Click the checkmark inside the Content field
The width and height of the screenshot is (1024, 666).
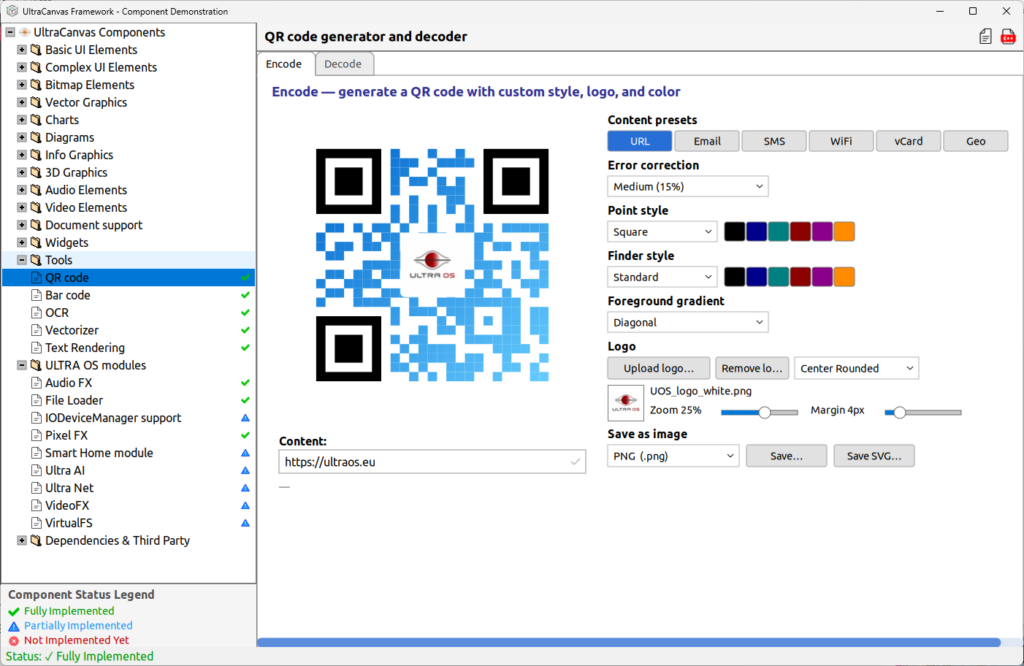(575, 462)
